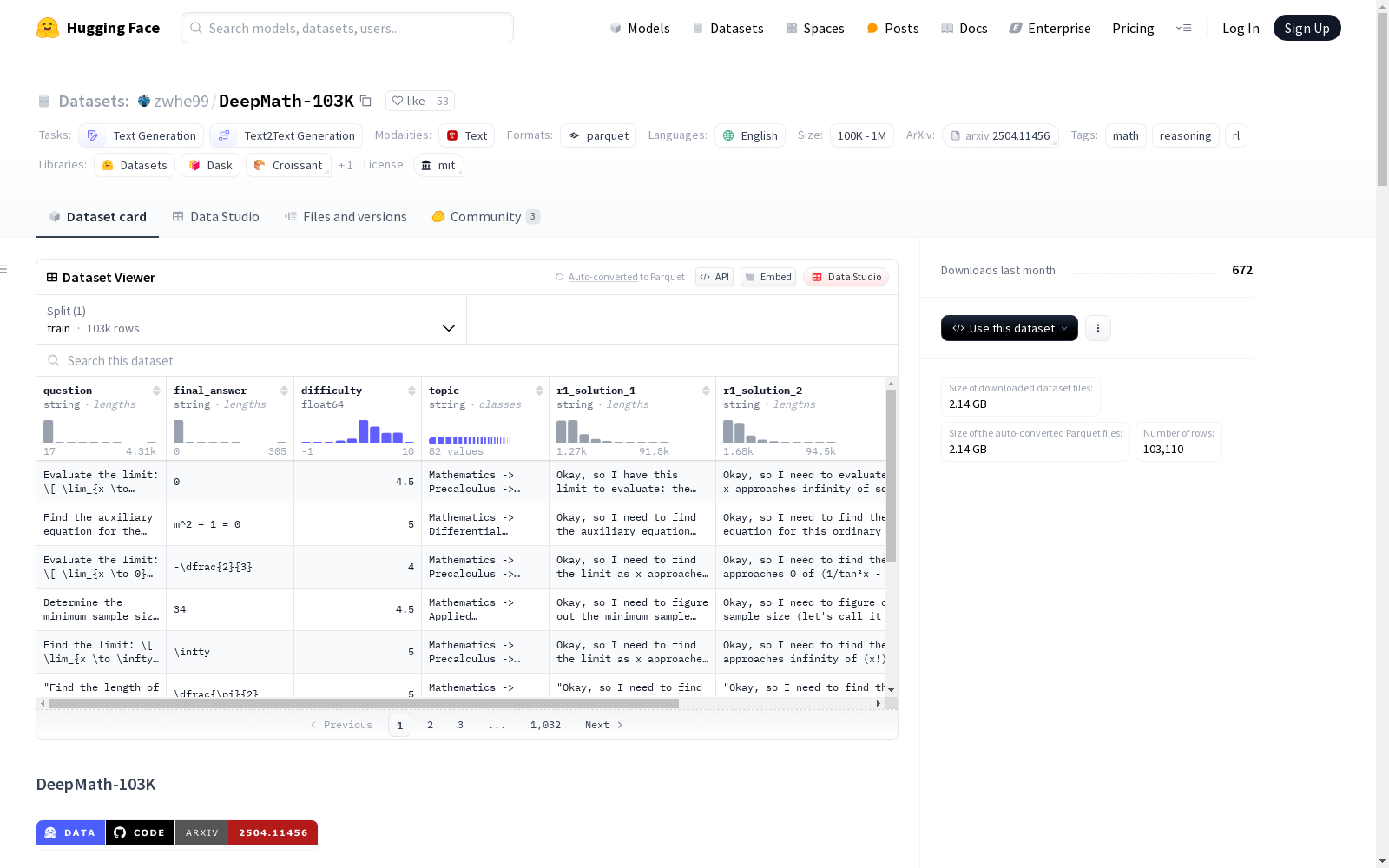Click the parquet format tag
The height and width of the screenshot is (868, 1389).
(598, 135)
